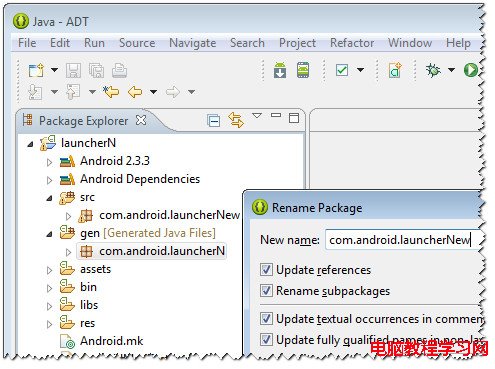495x369 pixels.
Task: Open the Back history dropdown arrow
Action: pos(153,92)
